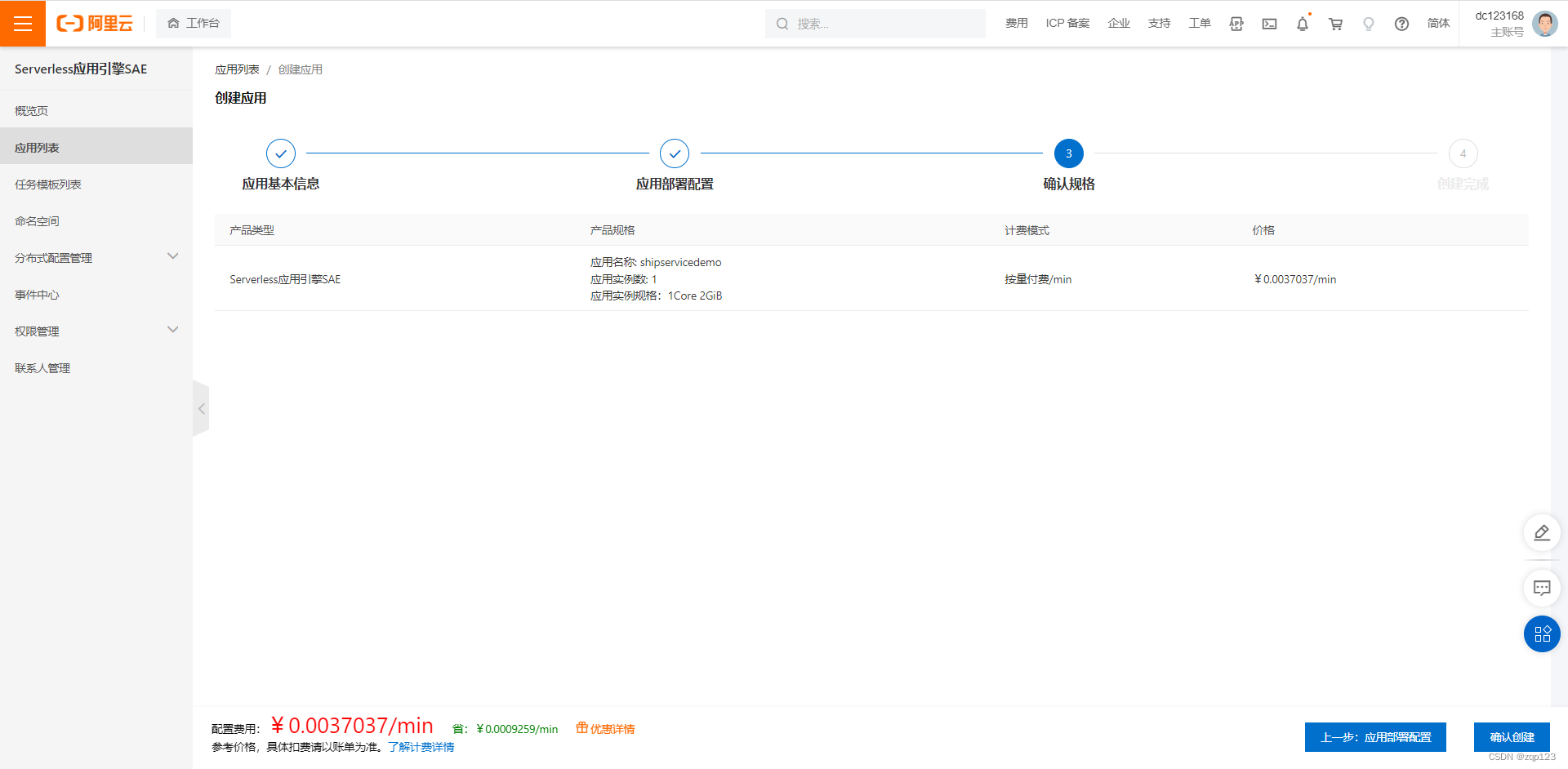The image size is (1568, 769).
Task: Open the chat feedback icon on right edge
Action: 1542,588
